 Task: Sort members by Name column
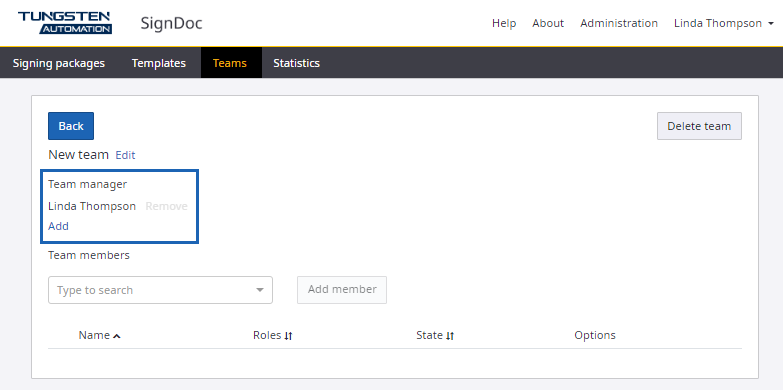tap(99, 335)
